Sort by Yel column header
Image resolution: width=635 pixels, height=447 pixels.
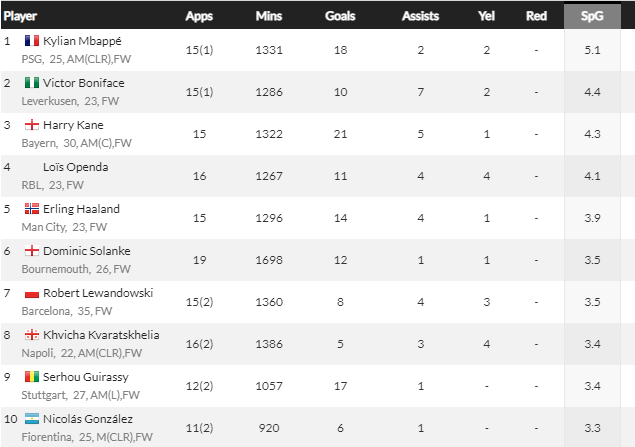[x=486, y=16]
